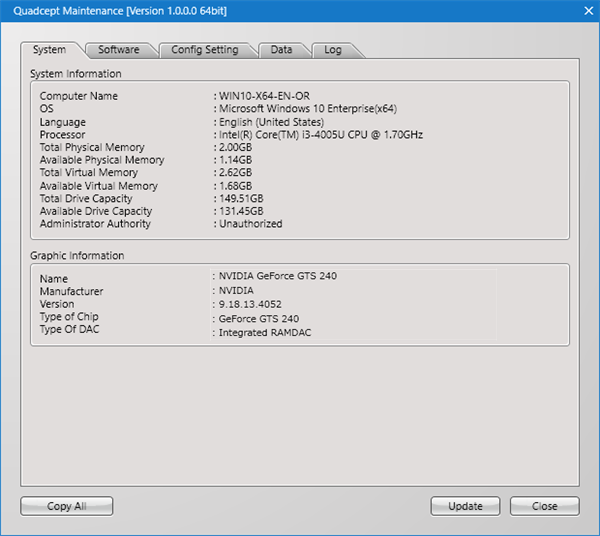Select the 131.45GB available drive capacity value

241,211
